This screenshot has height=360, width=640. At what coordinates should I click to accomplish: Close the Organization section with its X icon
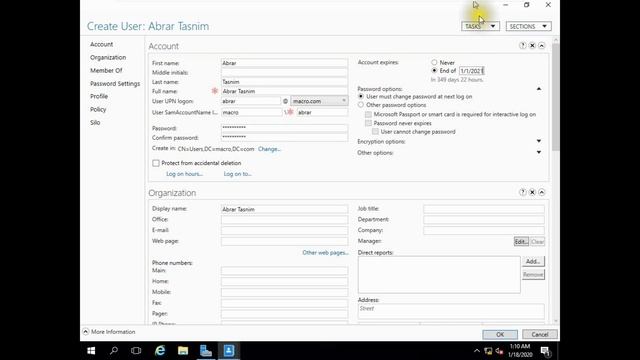(532, 192)
